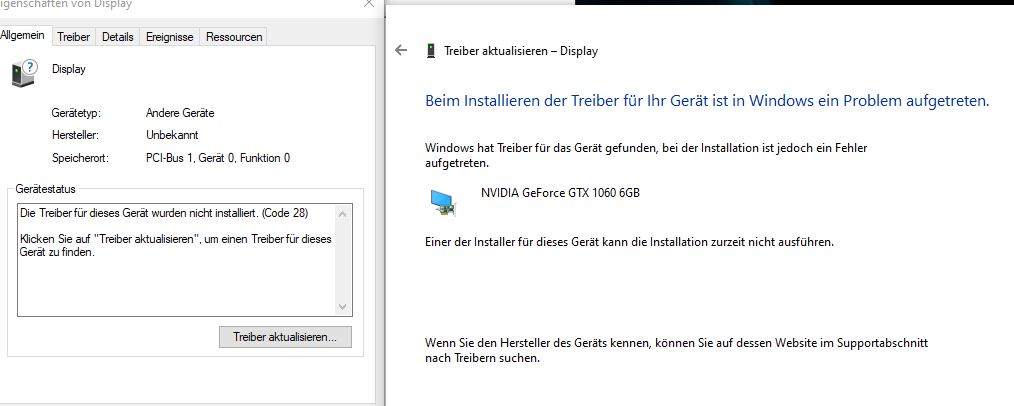Click the 'Gerätetyp:' label

76,113
